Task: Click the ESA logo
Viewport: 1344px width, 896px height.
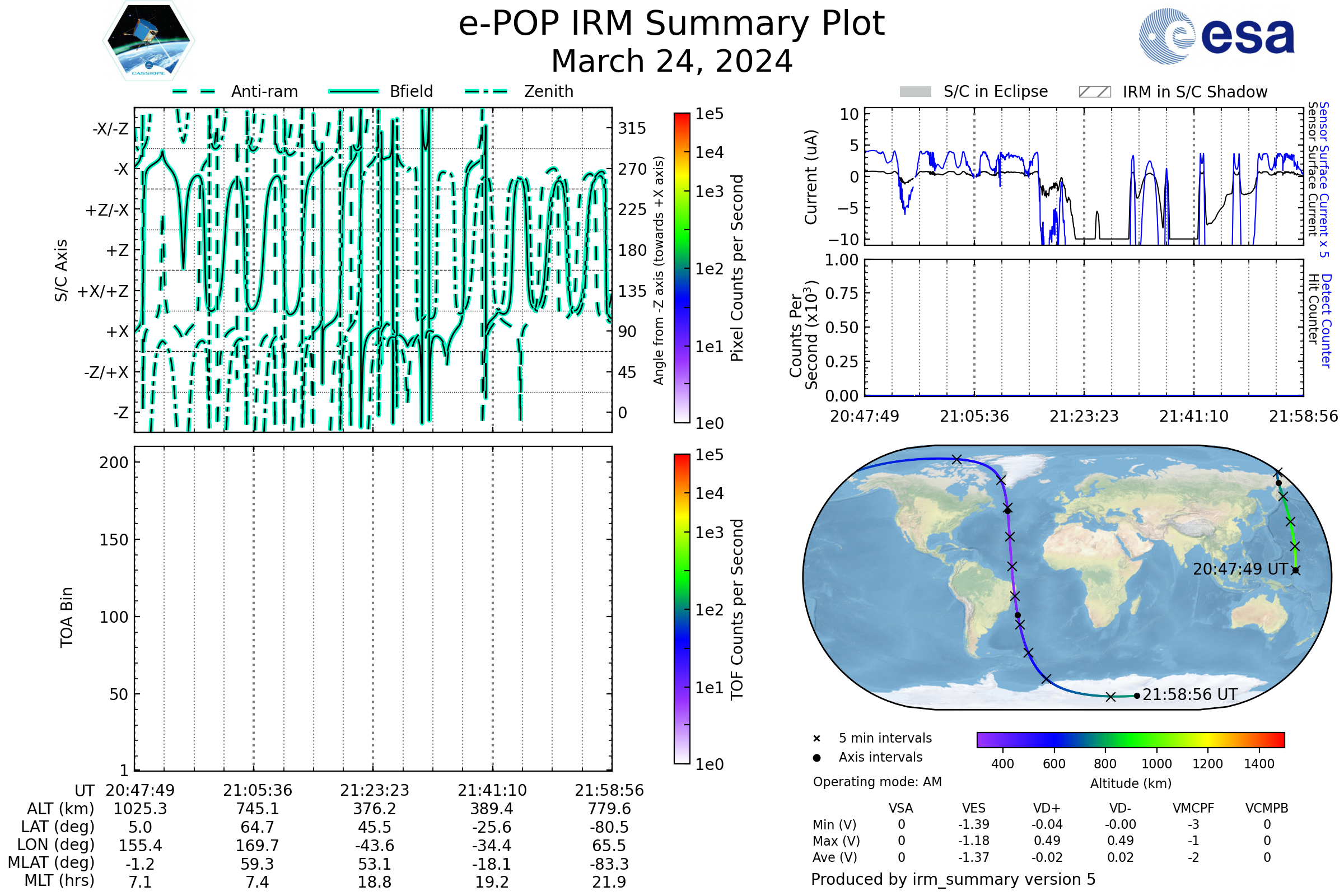Action: (1216, 36)
